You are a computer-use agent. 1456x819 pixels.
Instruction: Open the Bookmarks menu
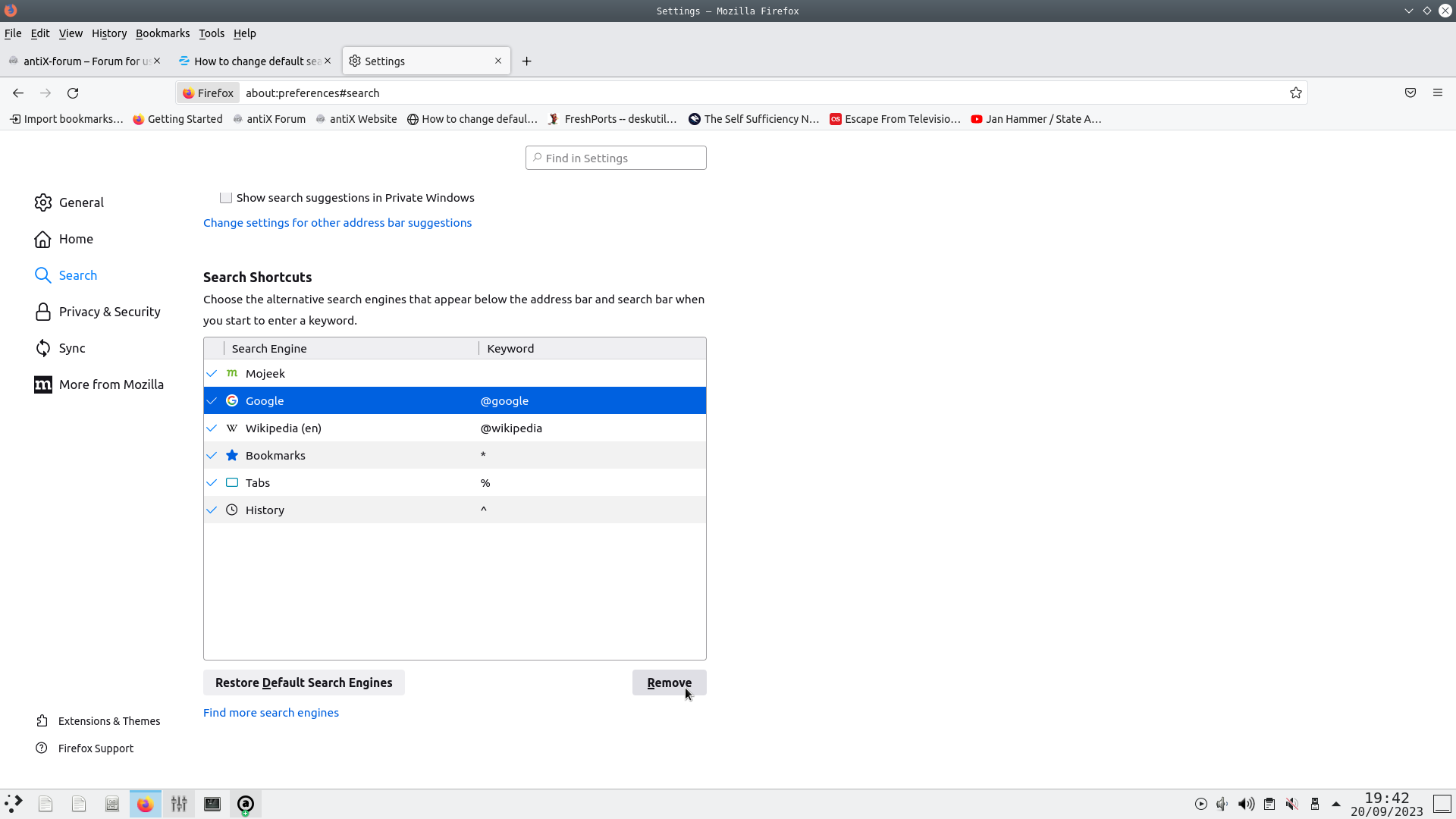(x=162, y=33)
